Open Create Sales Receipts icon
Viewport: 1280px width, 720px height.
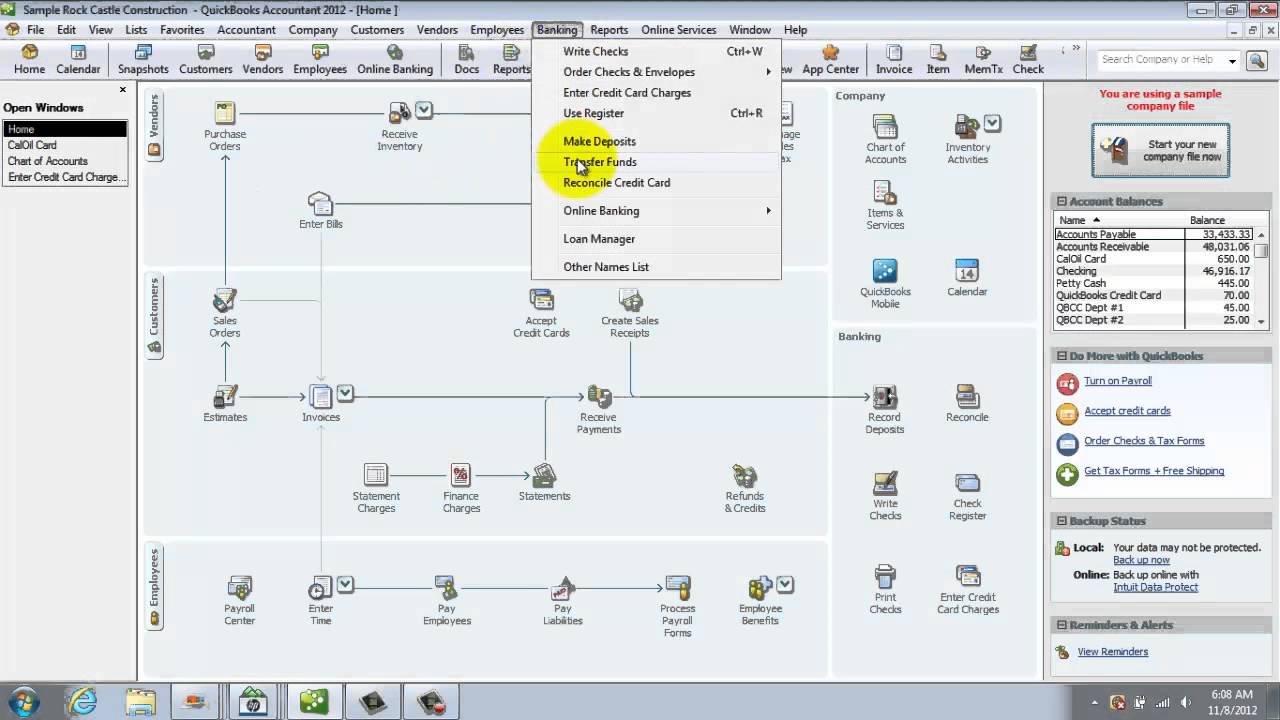click(630, 300)
